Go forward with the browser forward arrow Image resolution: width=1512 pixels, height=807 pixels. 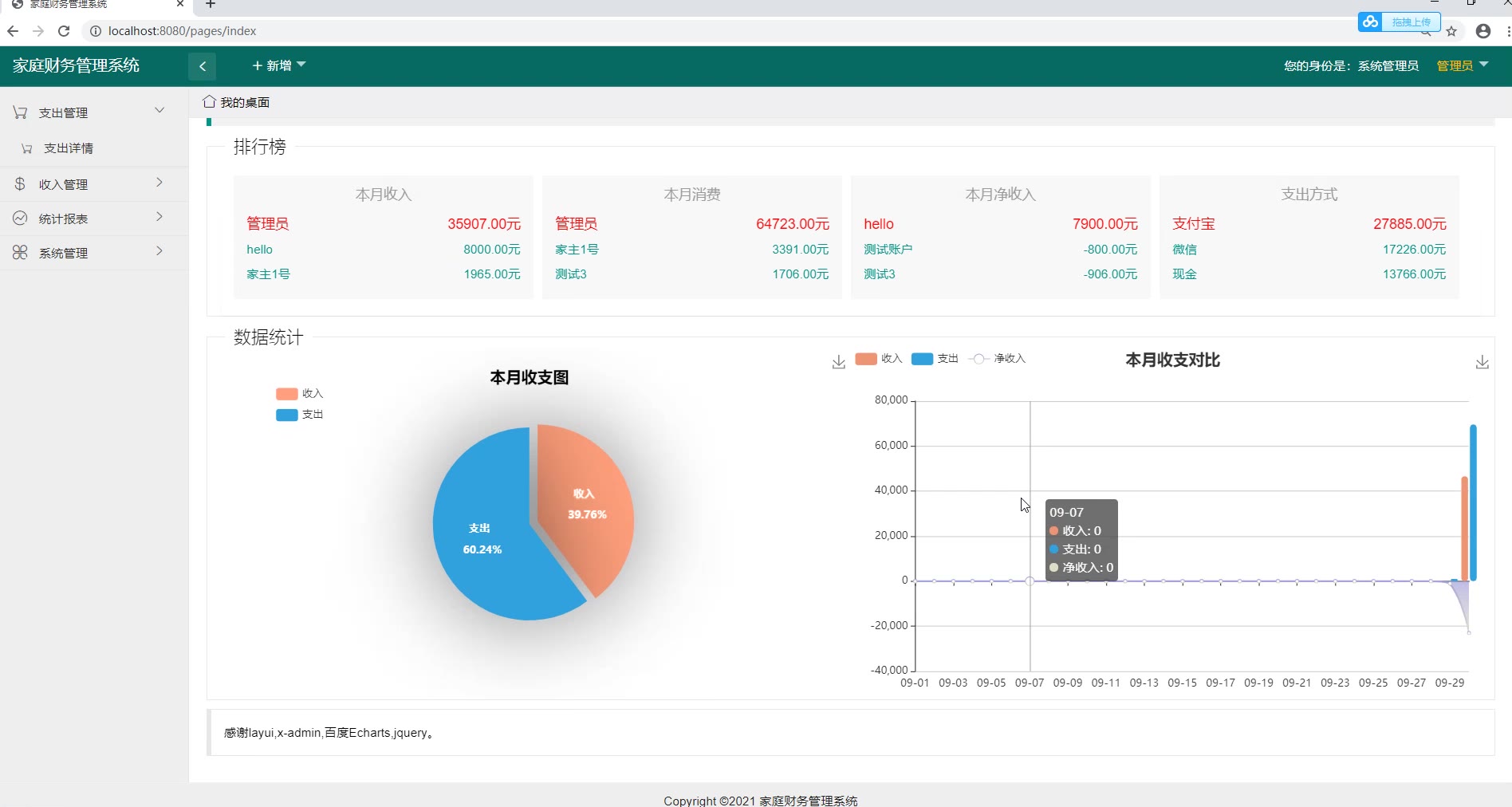(38, 31)
